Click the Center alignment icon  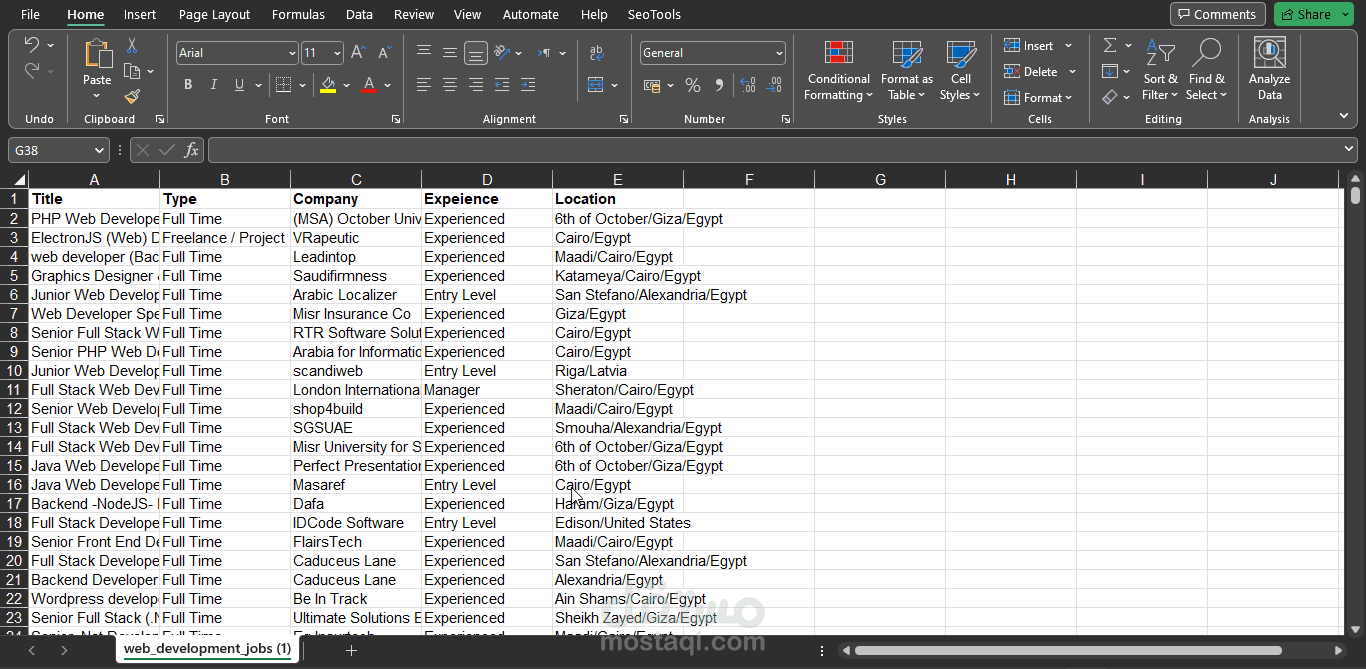coord(450,85)
